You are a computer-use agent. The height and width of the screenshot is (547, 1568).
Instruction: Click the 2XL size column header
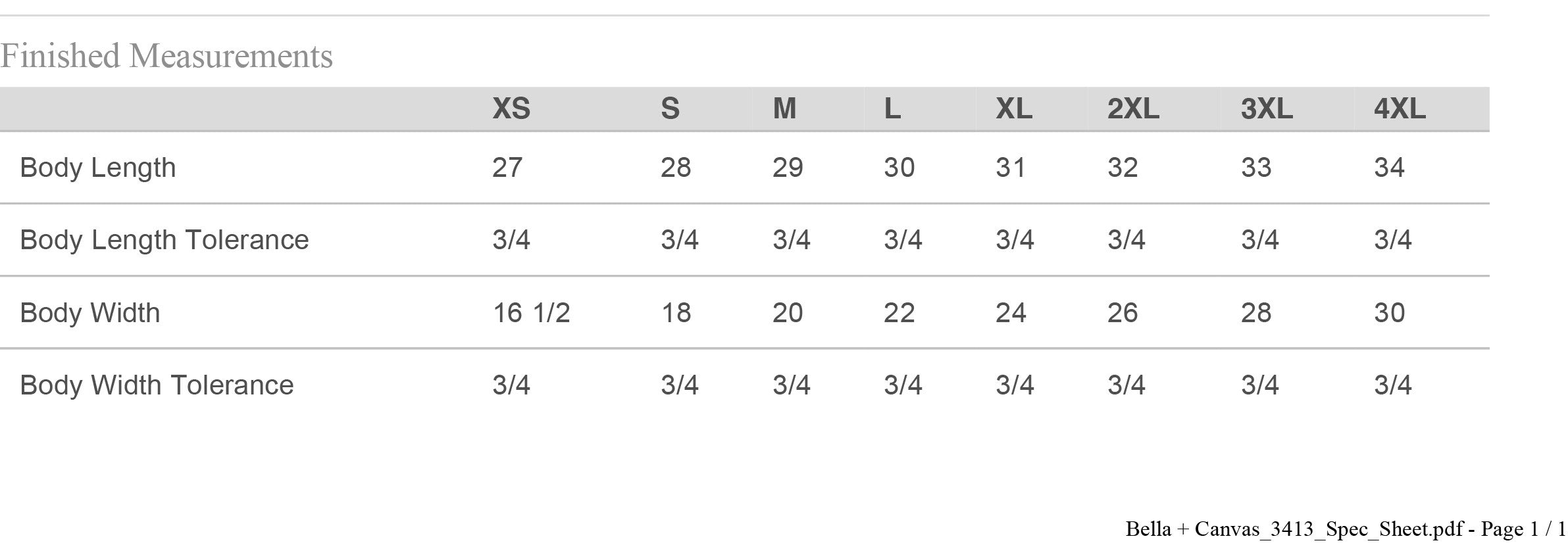point(1132,108)
